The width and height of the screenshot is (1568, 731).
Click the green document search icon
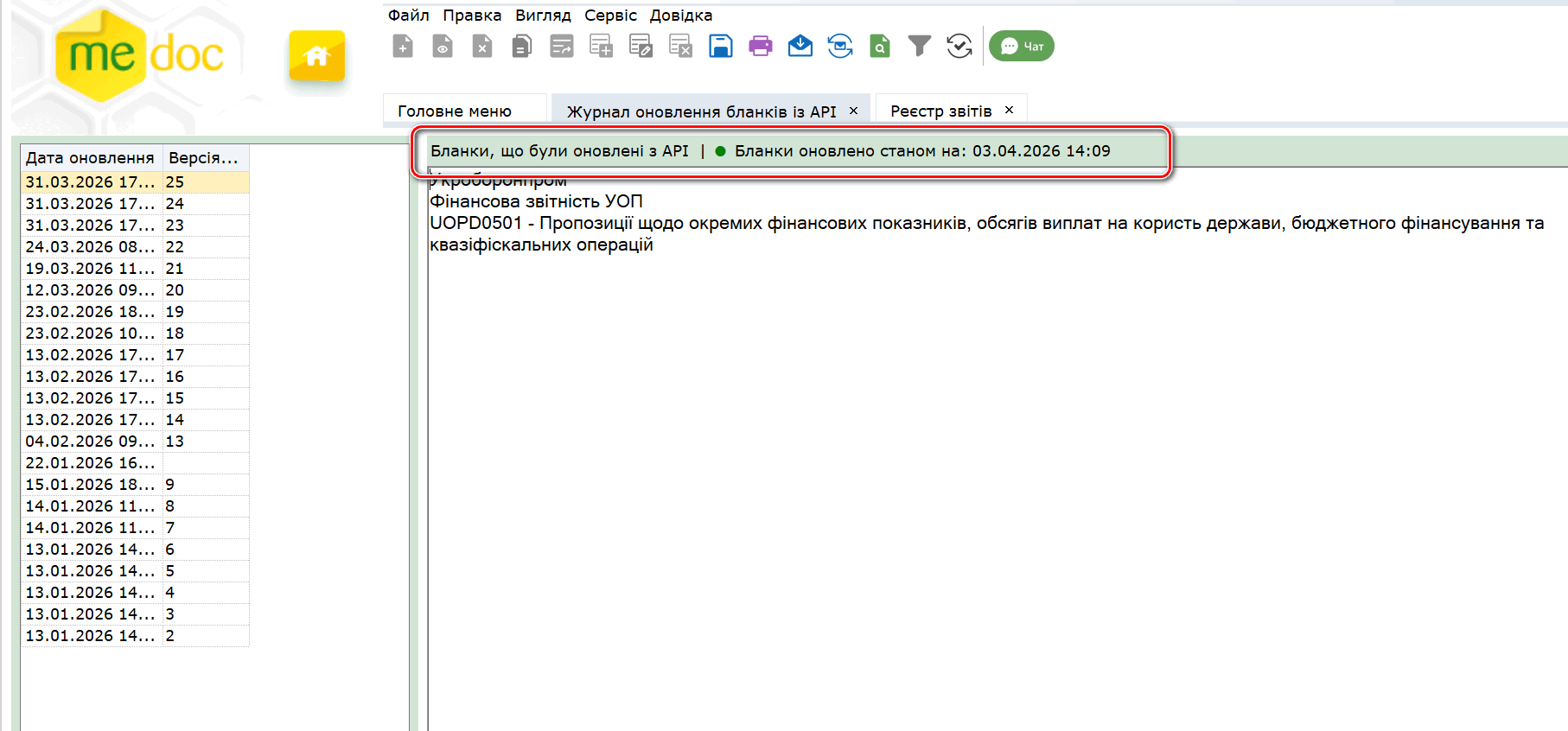pos(880,46)
